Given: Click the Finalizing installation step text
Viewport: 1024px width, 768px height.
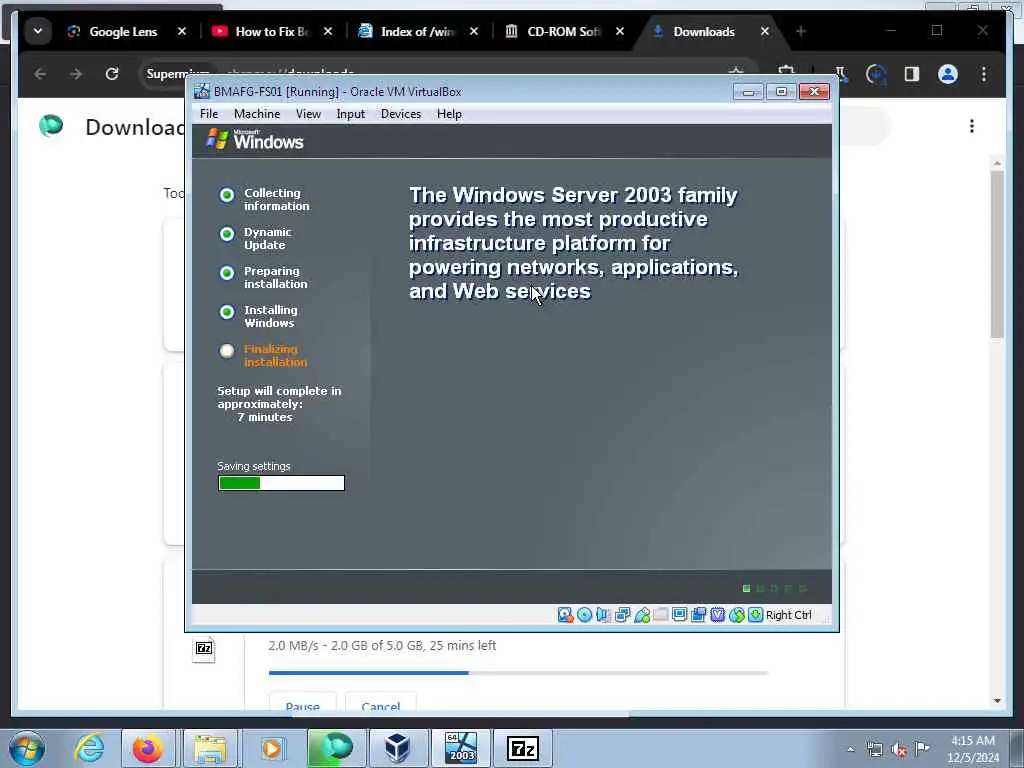Looking at the screenshot, I should pos(276,355).
